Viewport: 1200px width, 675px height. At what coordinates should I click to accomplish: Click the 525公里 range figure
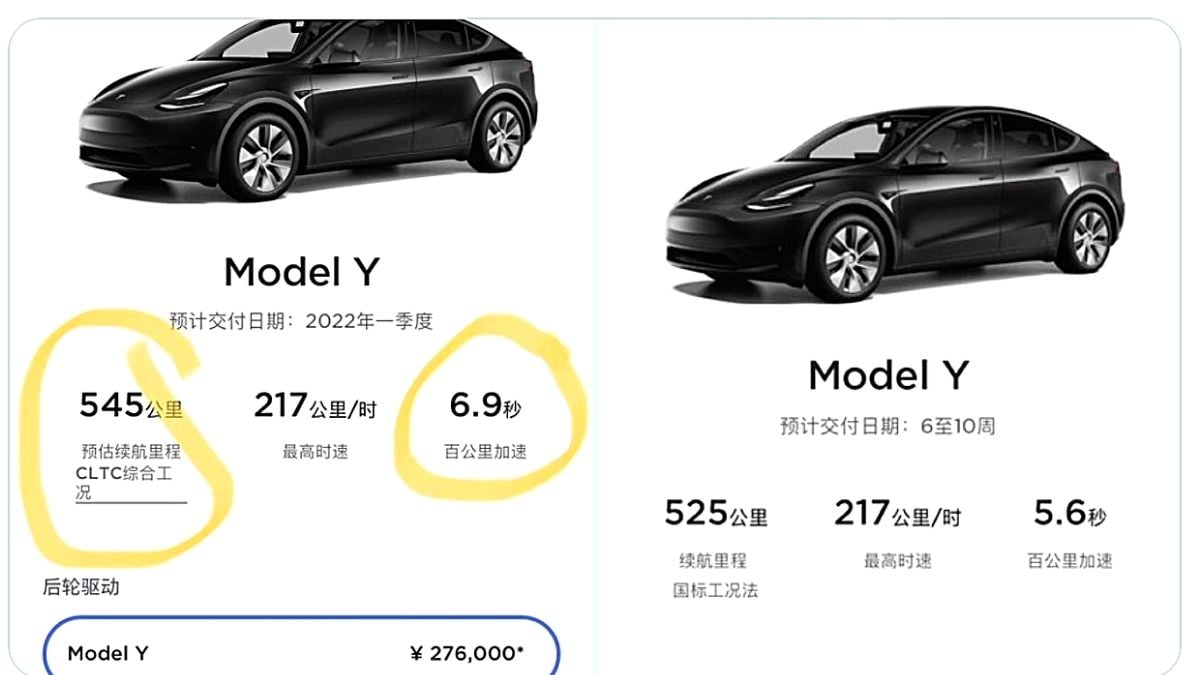pyautogui.click(x=716, y=514)
